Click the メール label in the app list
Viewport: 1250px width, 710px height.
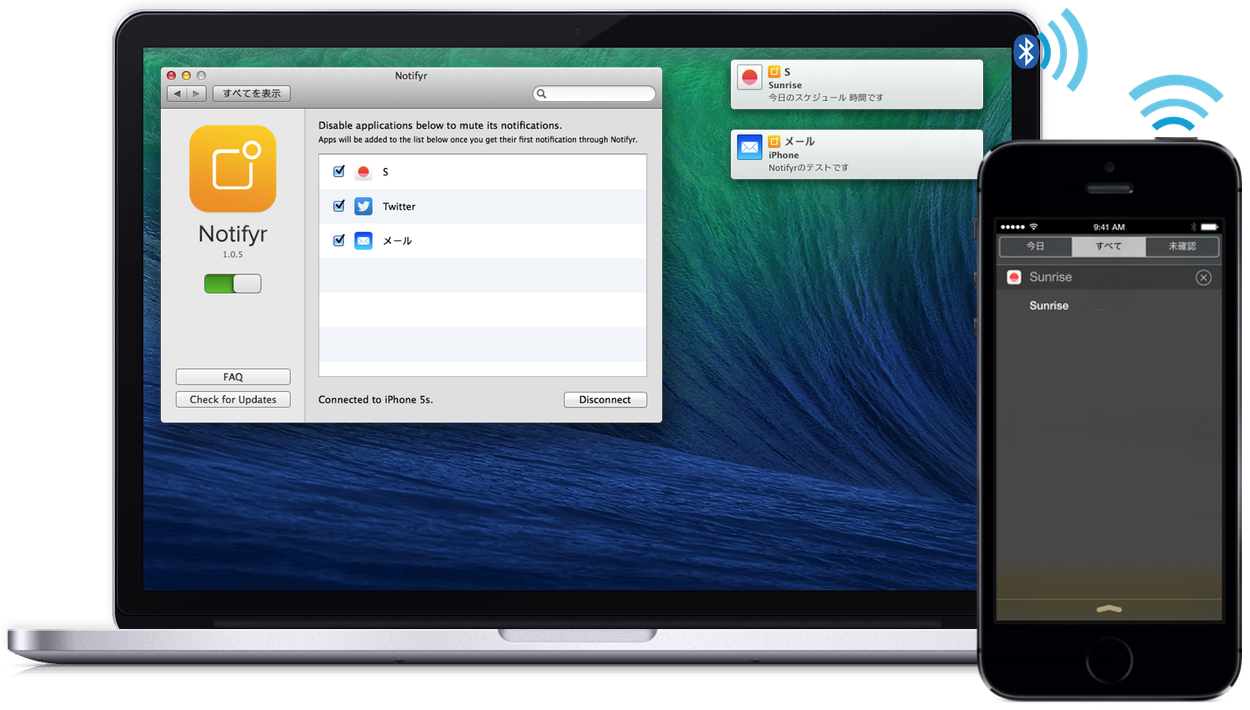pyautogui.click(x=397, y=241)
